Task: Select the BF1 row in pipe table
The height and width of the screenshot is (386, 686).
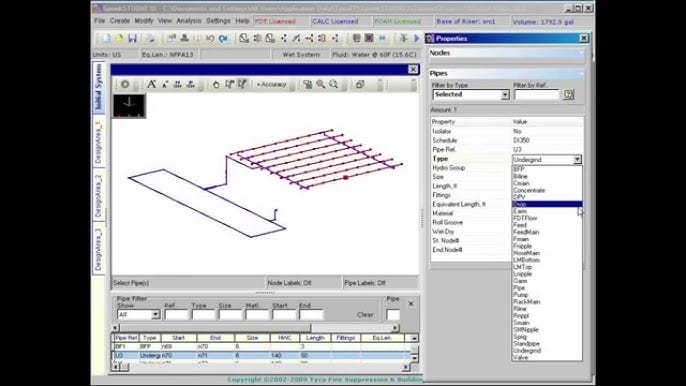Action: coord(261,346)
